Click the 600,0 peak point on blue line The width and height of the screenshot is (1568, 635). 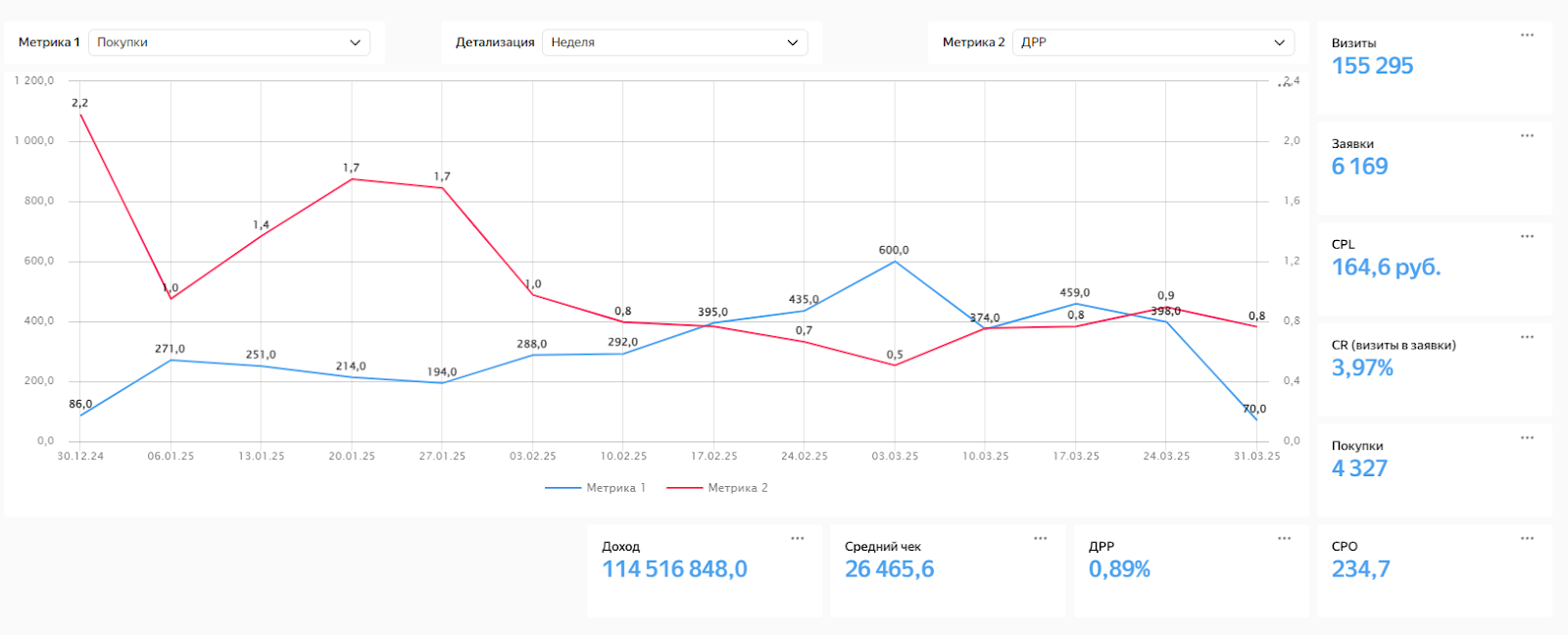coord(894,262)
